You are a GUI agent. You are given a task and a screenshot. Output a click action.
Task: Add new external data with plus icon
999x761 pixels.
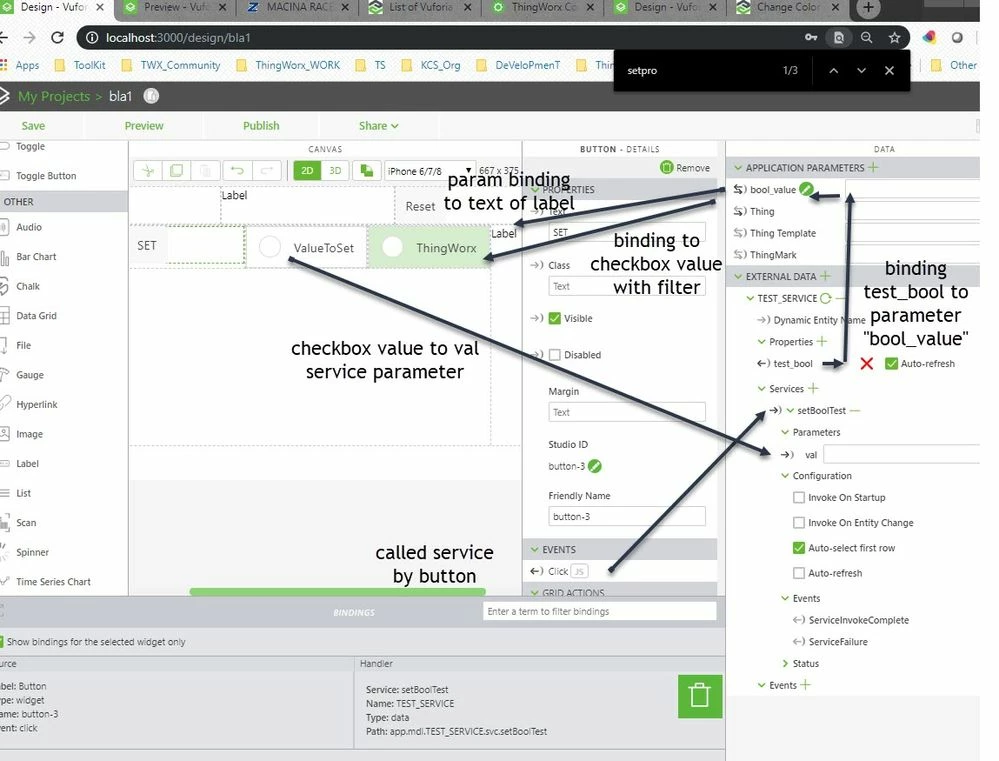[x=825, y=276]
